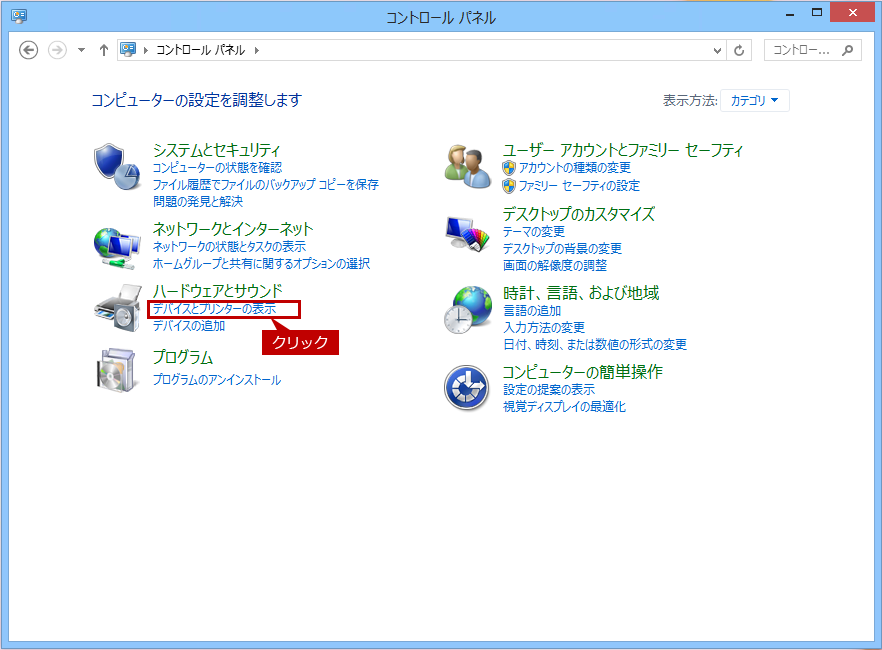Click the Ease of Access blue circle icon
Screen dimensions: 882x650
[x=466, y=388]
